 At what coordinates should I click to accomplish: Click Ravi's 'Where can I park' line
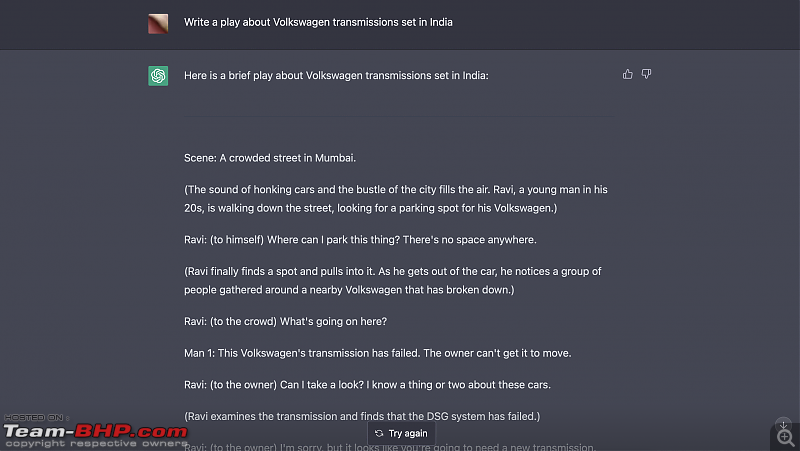click(x=360, y=240)
